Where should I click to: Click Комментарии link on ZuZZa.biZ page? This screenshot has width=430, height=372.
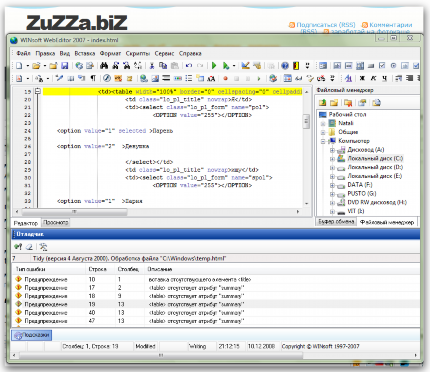coord(391,25)
